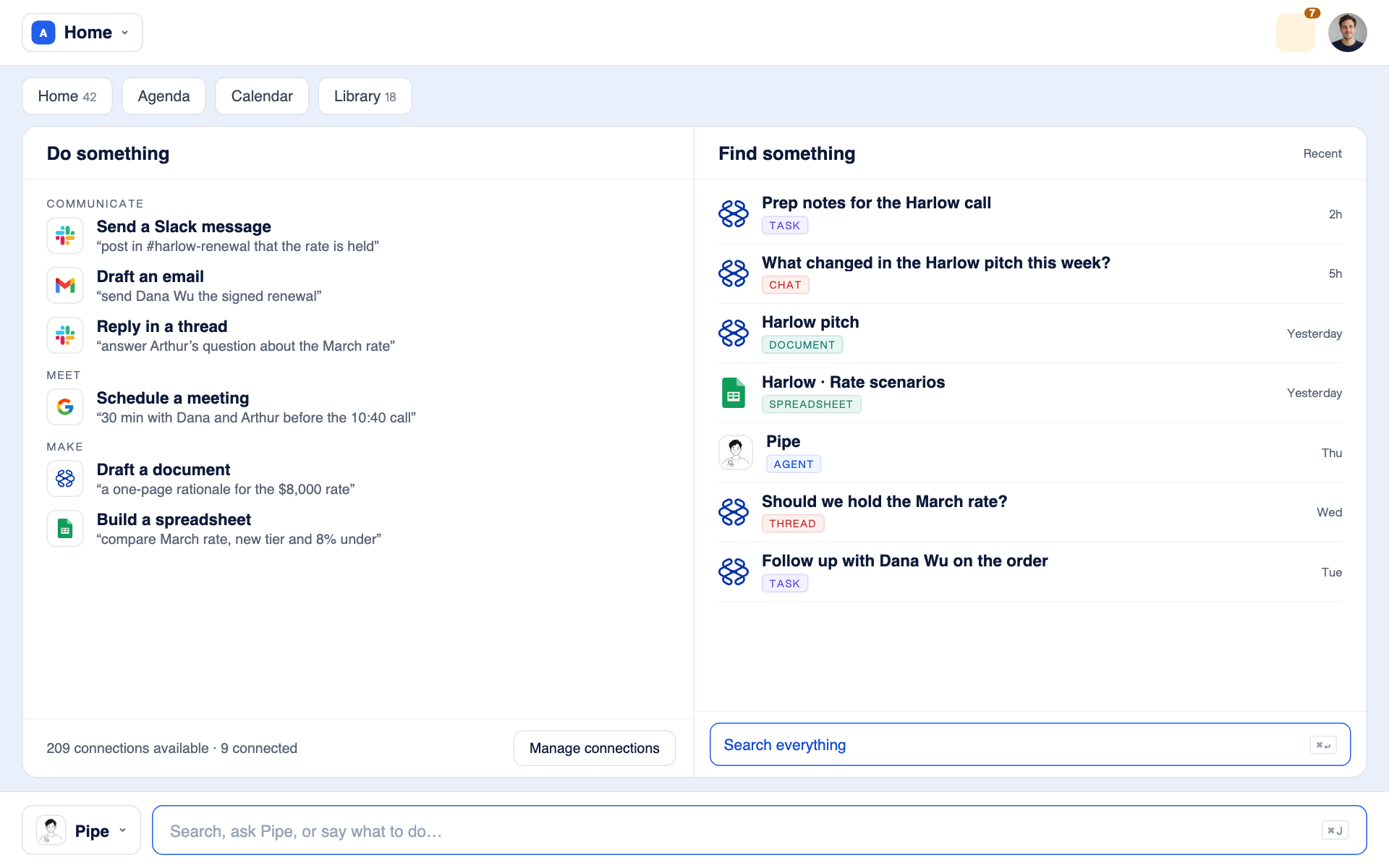Click the prompt comparing March rate and new tier
1389x868 pixels.
(239, 539)
